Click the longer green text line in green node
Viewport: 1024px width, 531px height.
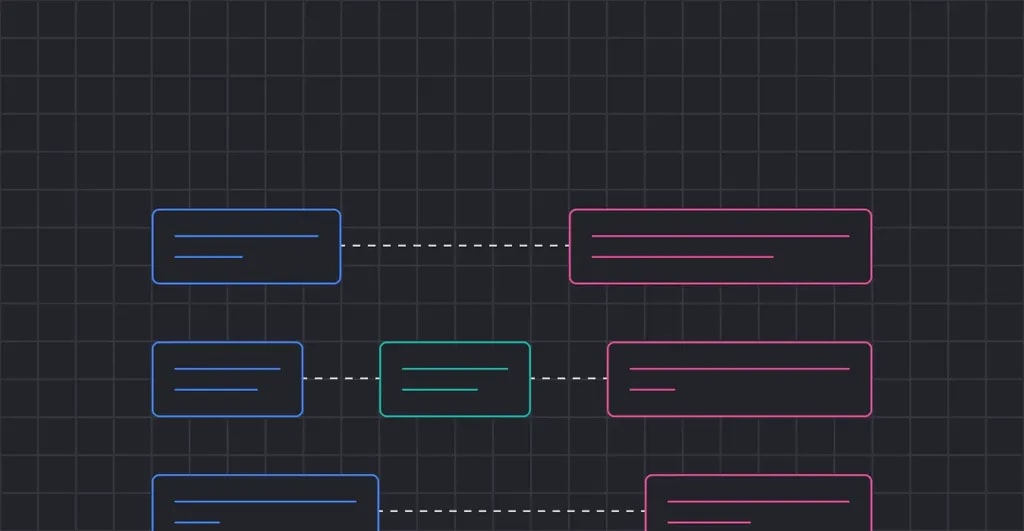click(x=455, y=369)
